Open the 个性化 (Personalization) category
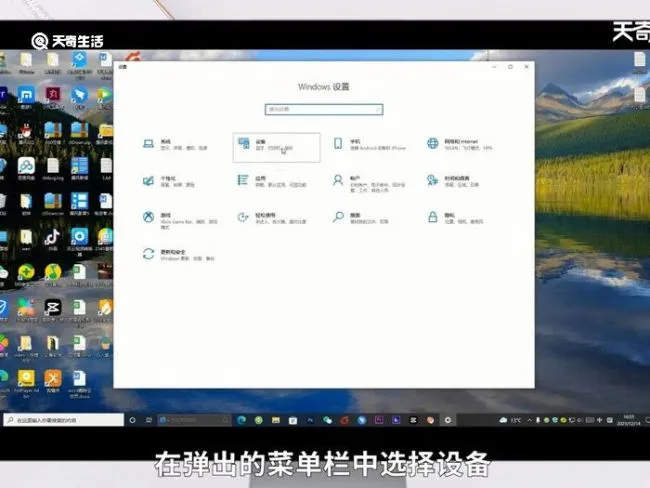The image size is (650, 488). [169, 182]
